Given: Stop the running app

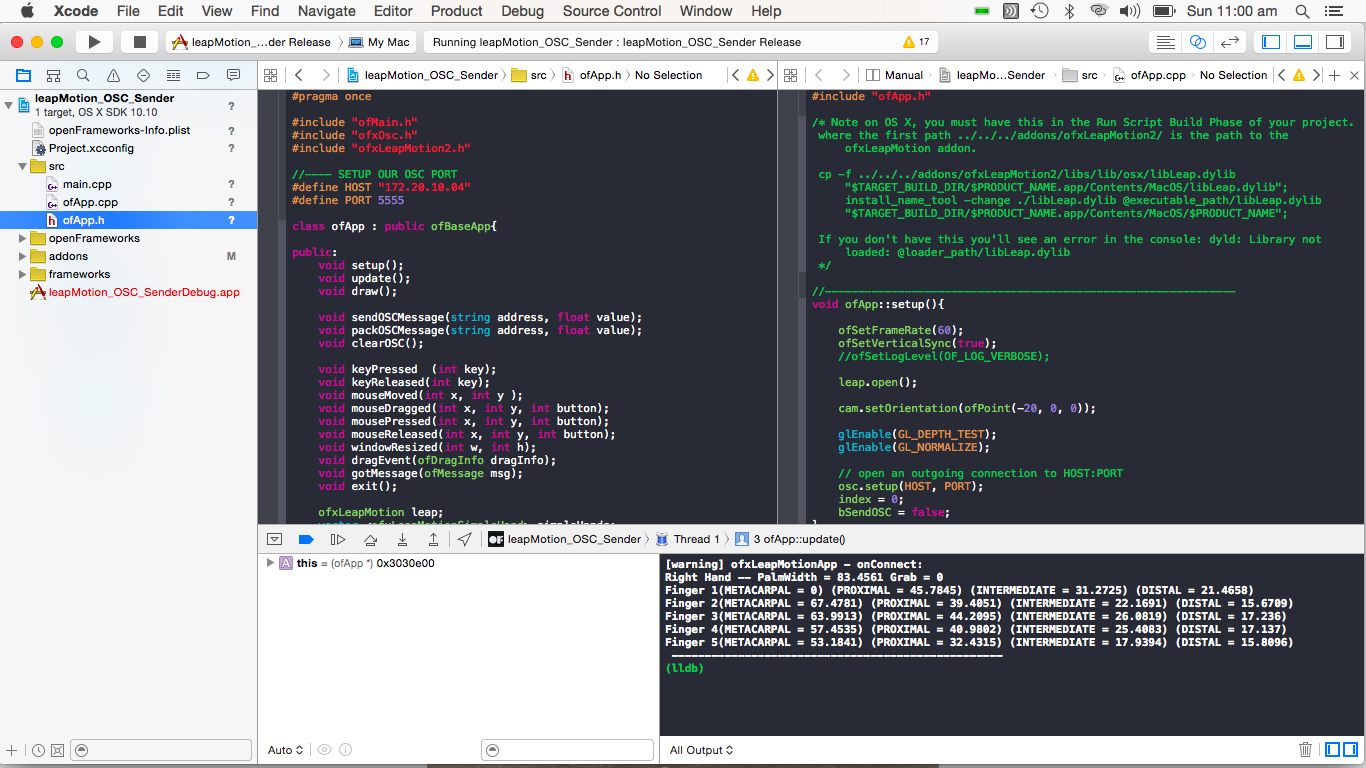Looking at the screenshot, I should click(x=140, y=42).
